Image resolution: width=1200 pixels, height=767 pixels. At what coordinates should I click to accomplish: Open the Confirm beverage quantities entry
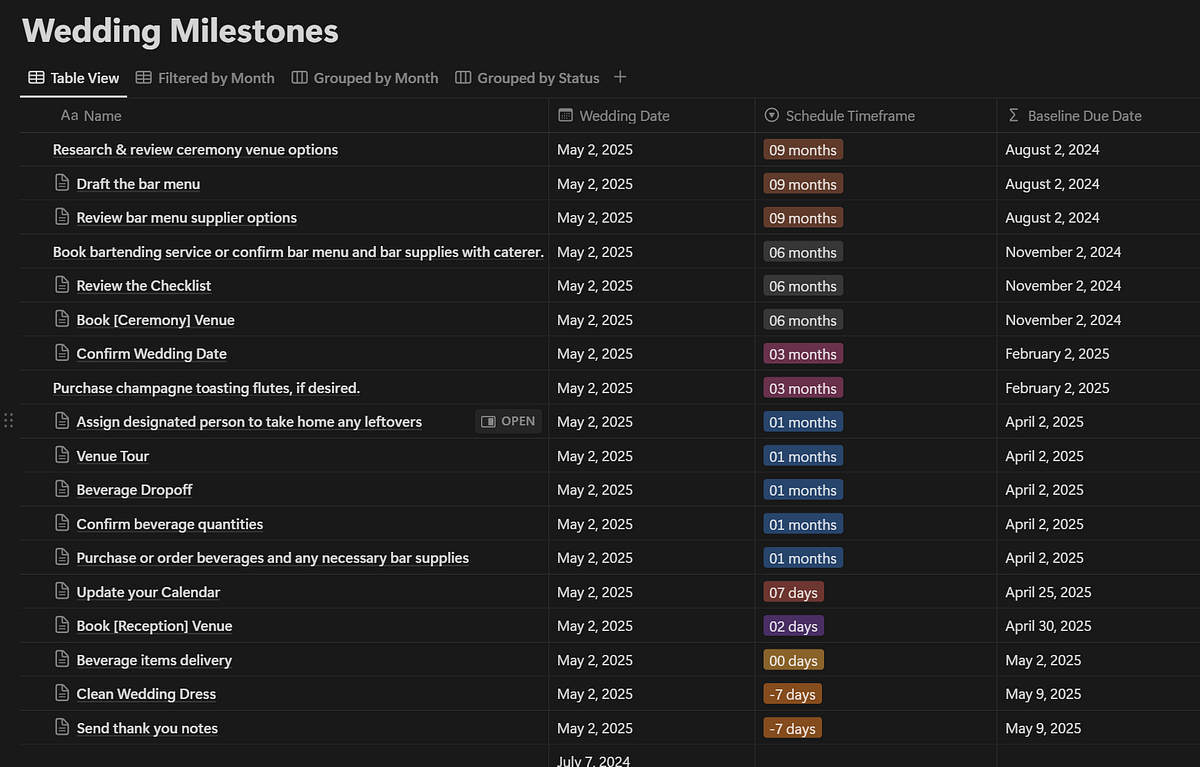[170, 523]
